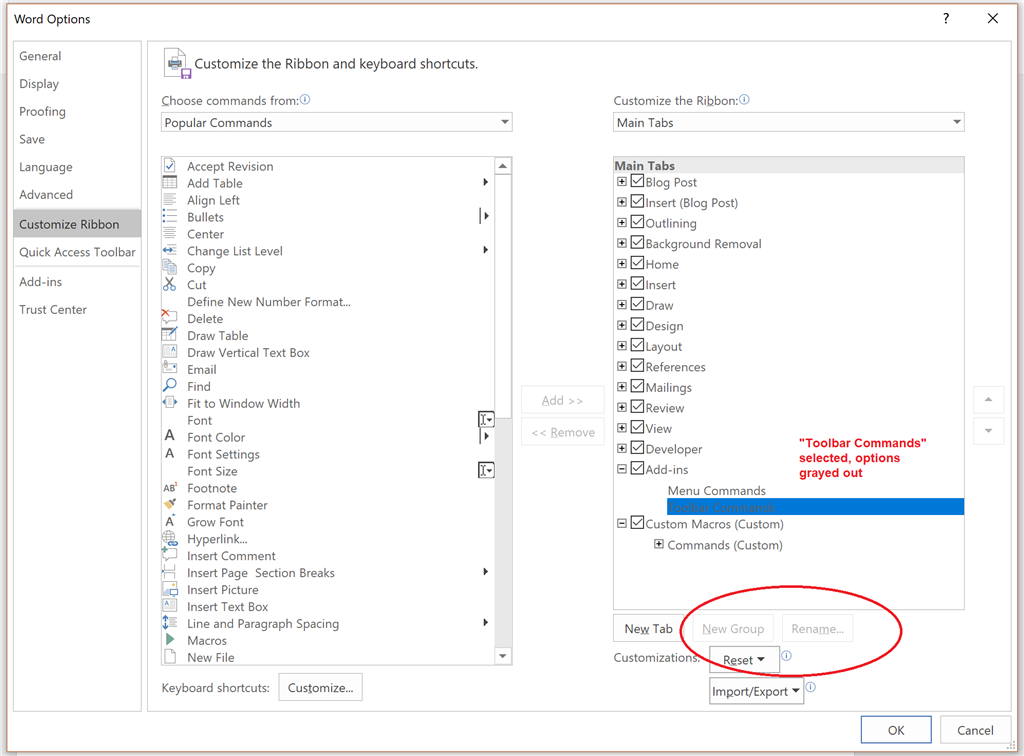The image size is (1024, 756).
Task: Uncheck the Developer tab checkbox
Action: coord(637,449)
